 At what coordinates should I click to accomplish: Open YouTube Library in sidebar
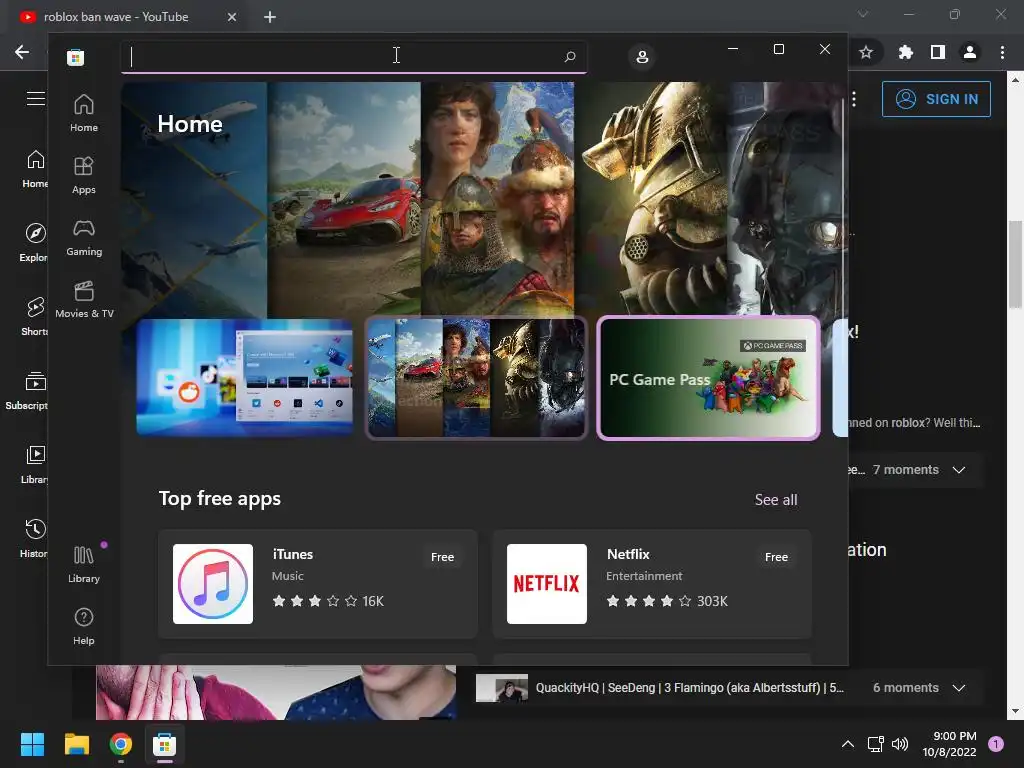point(35,464)
